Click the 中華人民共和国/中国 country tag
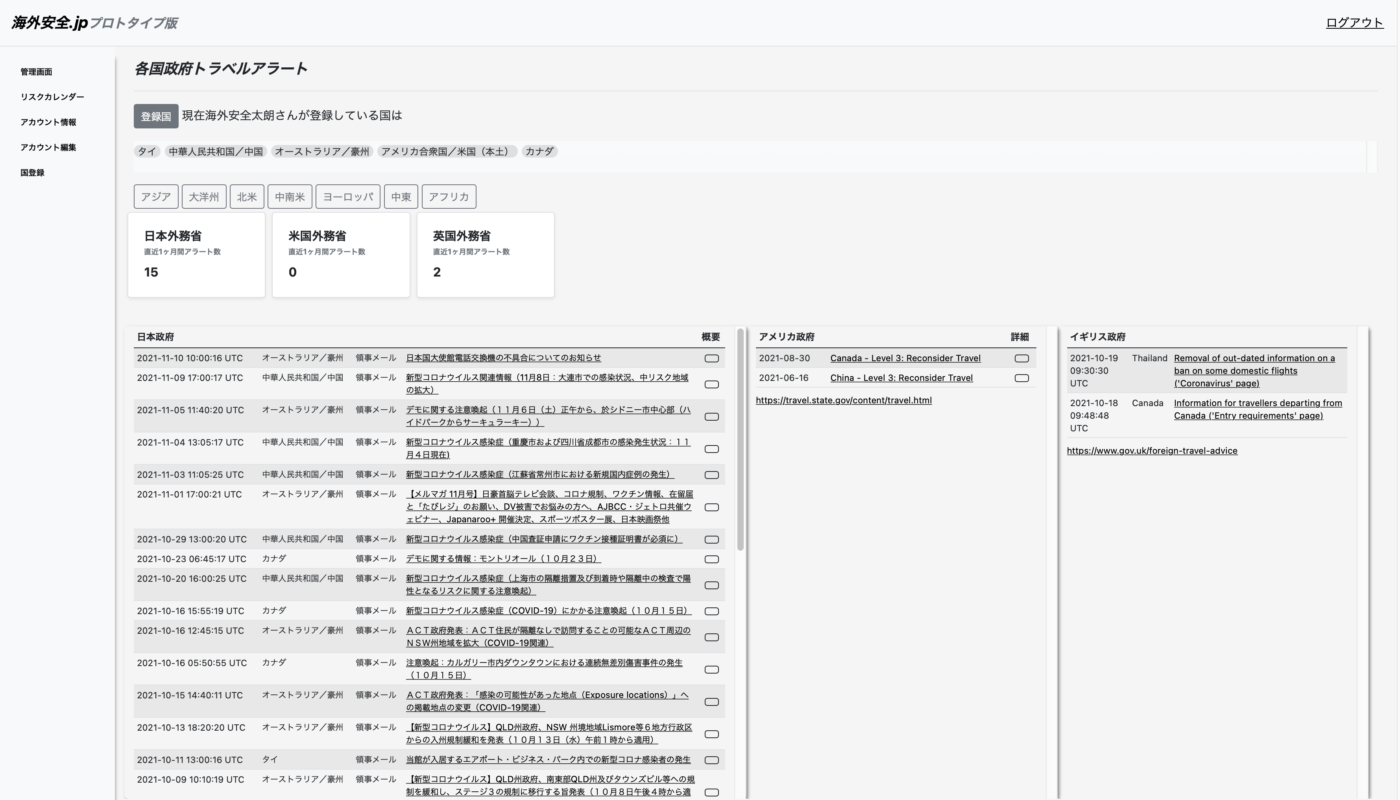1400x800 pixels. pyautogui.click(x=215, y=152)
